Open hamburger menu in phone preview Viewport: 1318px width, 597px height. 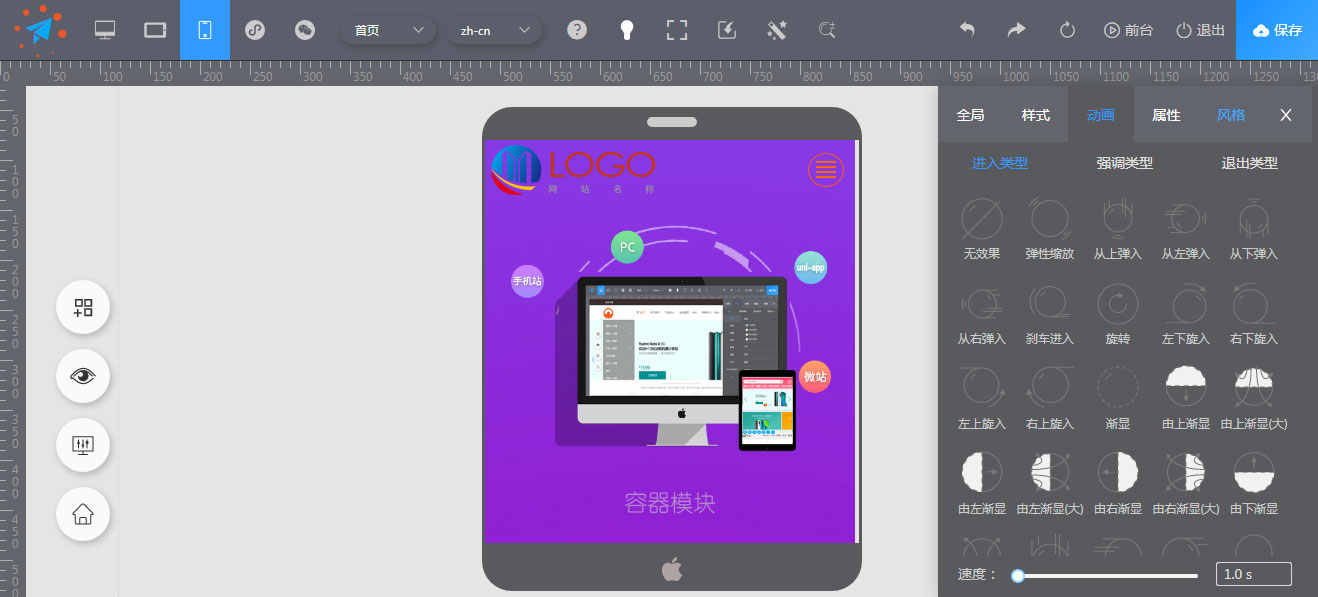tap(825, 170)
